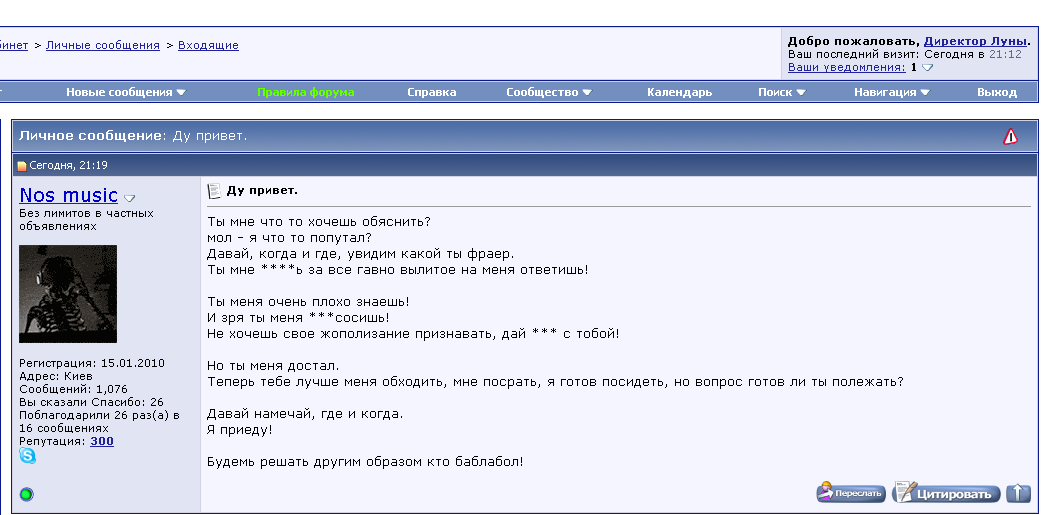Open the 'Директор Луны' profile link

[x=974, y=41]
